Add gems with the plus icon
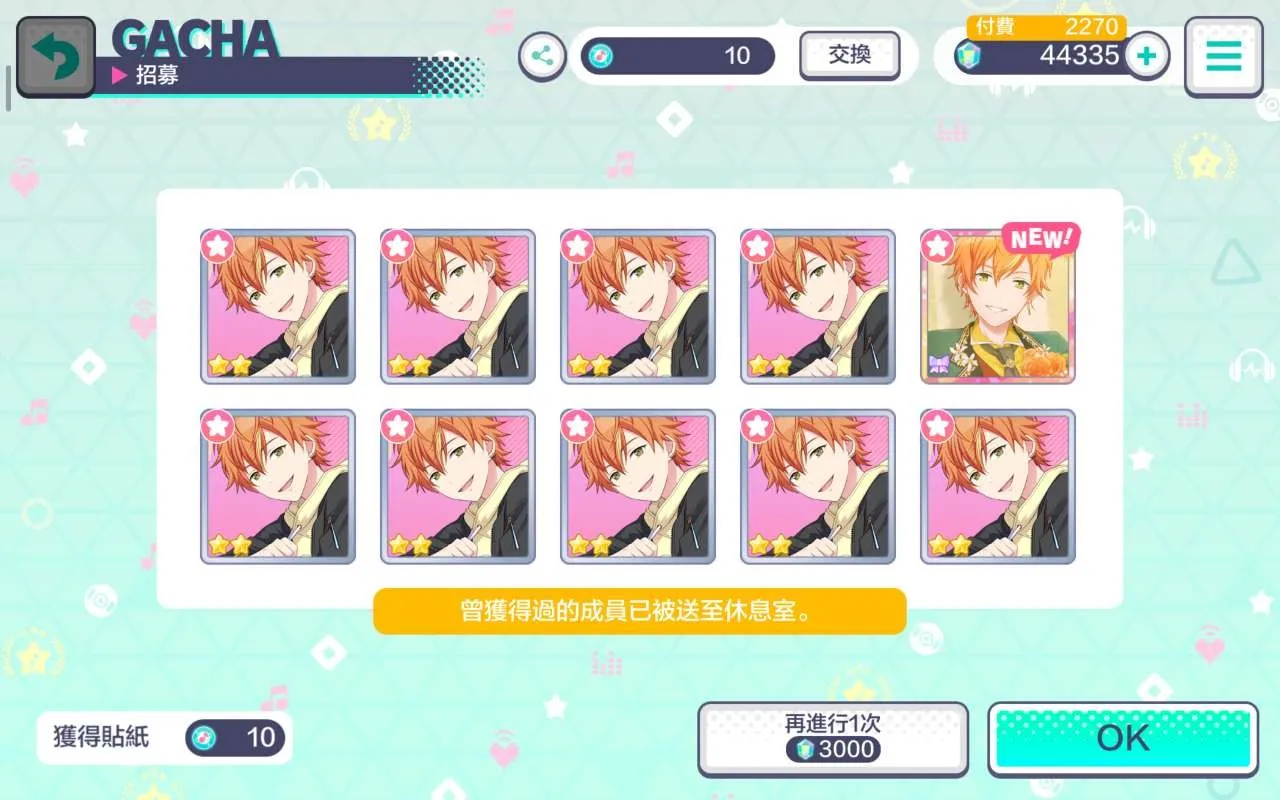Screen dimensions: 1280x800 tap(1147, 55)
